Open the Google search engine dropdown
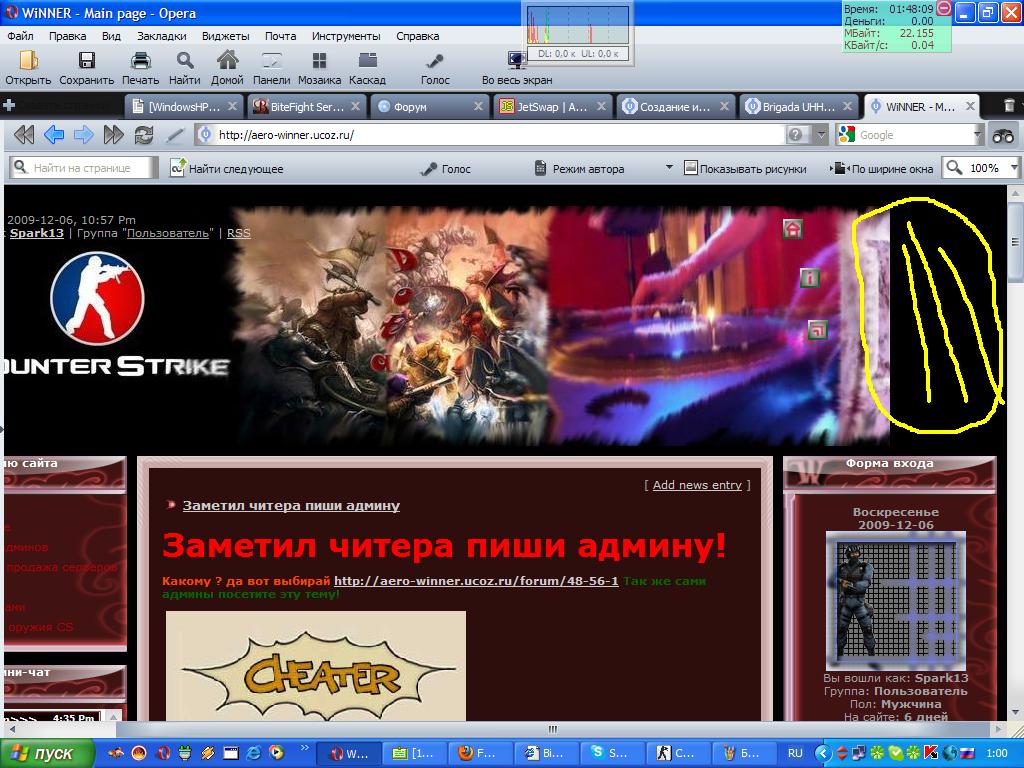The height and width of the screenshot is (768, 1024). click(978, 135)
